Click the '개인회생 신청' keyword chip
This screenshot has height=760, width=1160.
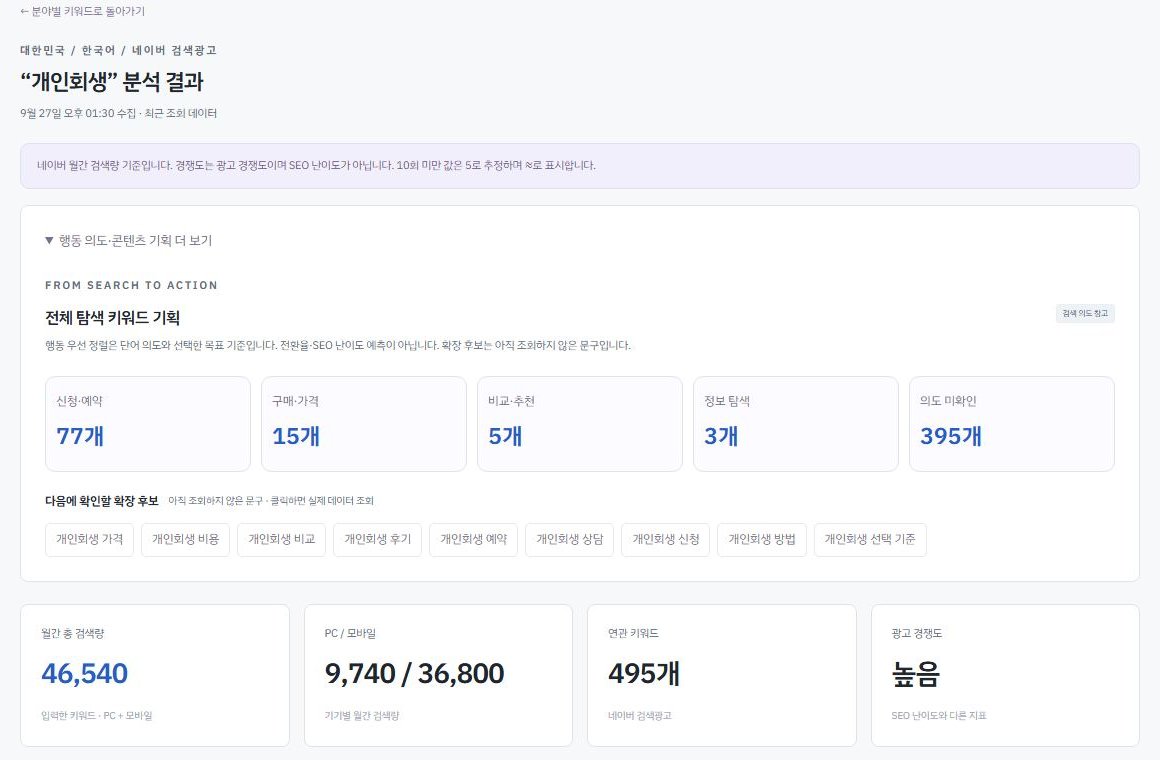pyautogui.click(x=666, y=539)
